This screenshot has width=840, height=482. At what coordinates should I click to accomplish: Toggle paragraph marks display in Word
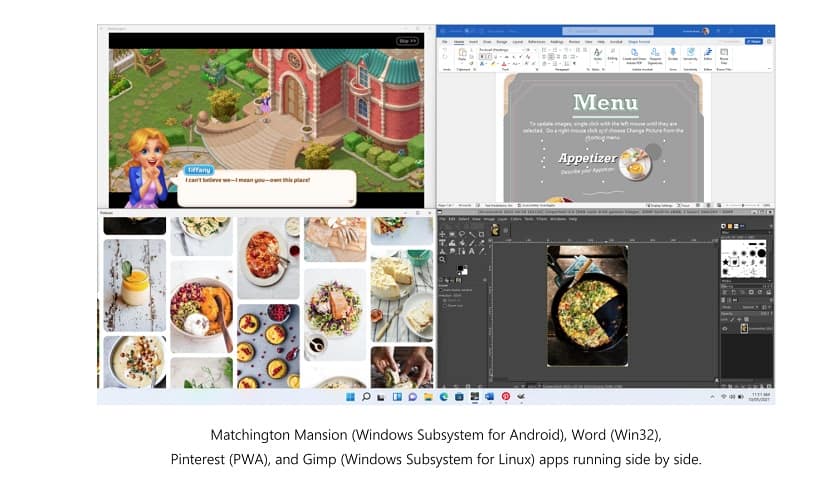click(574, 64)
